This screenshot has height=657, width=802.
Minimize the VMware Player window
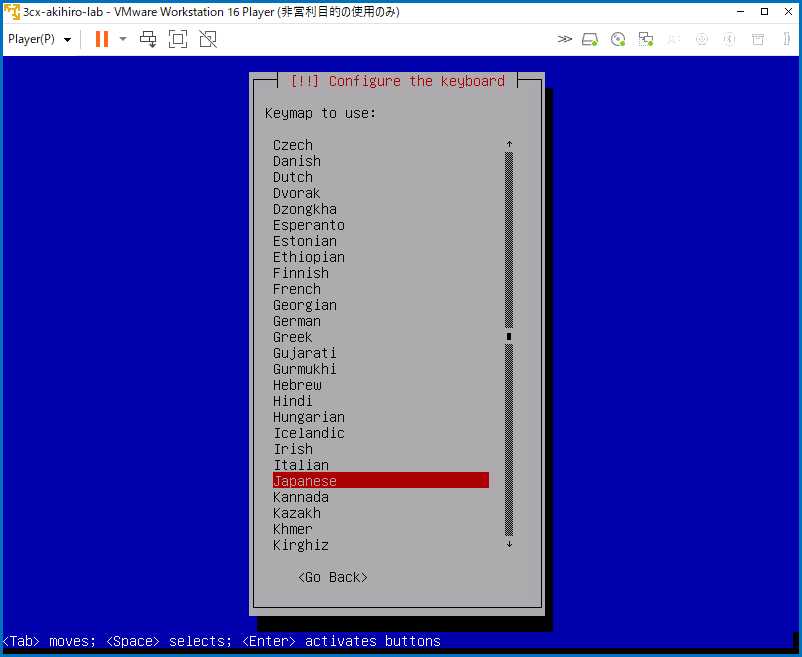[x=741, y=11]
